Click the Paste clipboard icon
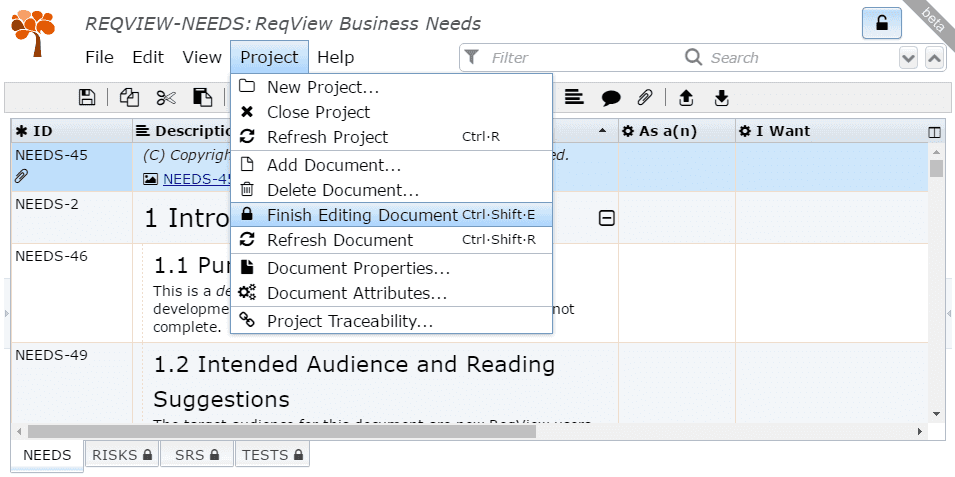This screenshot has height=477, width=955. 202,97
